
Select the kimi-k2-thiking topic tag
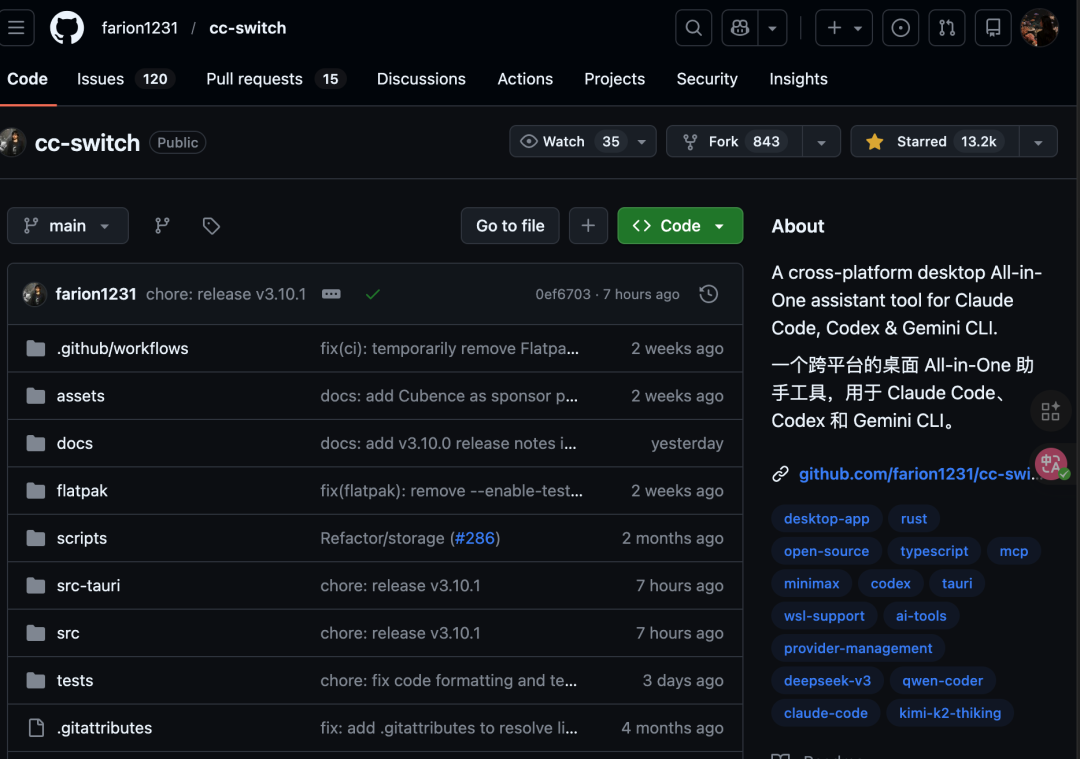950,713
